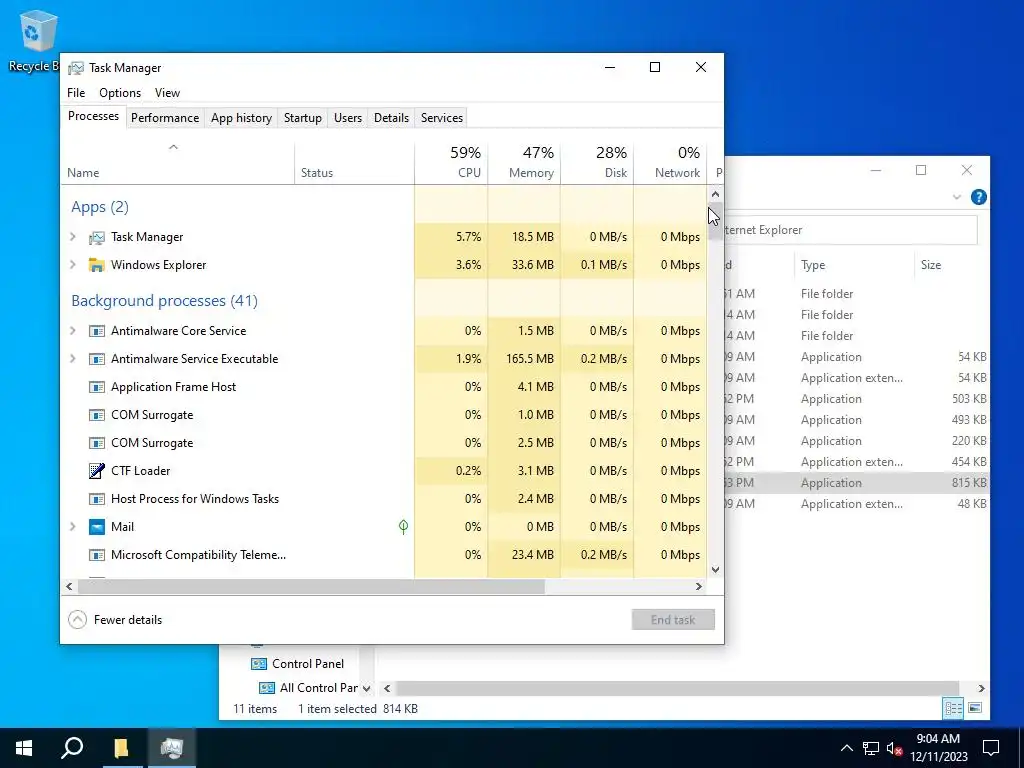
Task: Click the CTF Loader pen icon
Action: 97,471
